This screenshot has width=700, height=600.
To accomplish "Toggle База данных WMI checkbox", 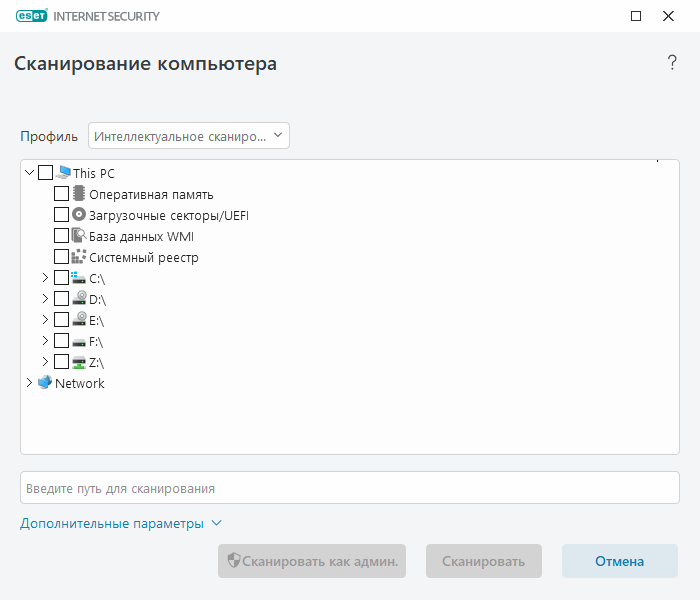I will (61, 235).
